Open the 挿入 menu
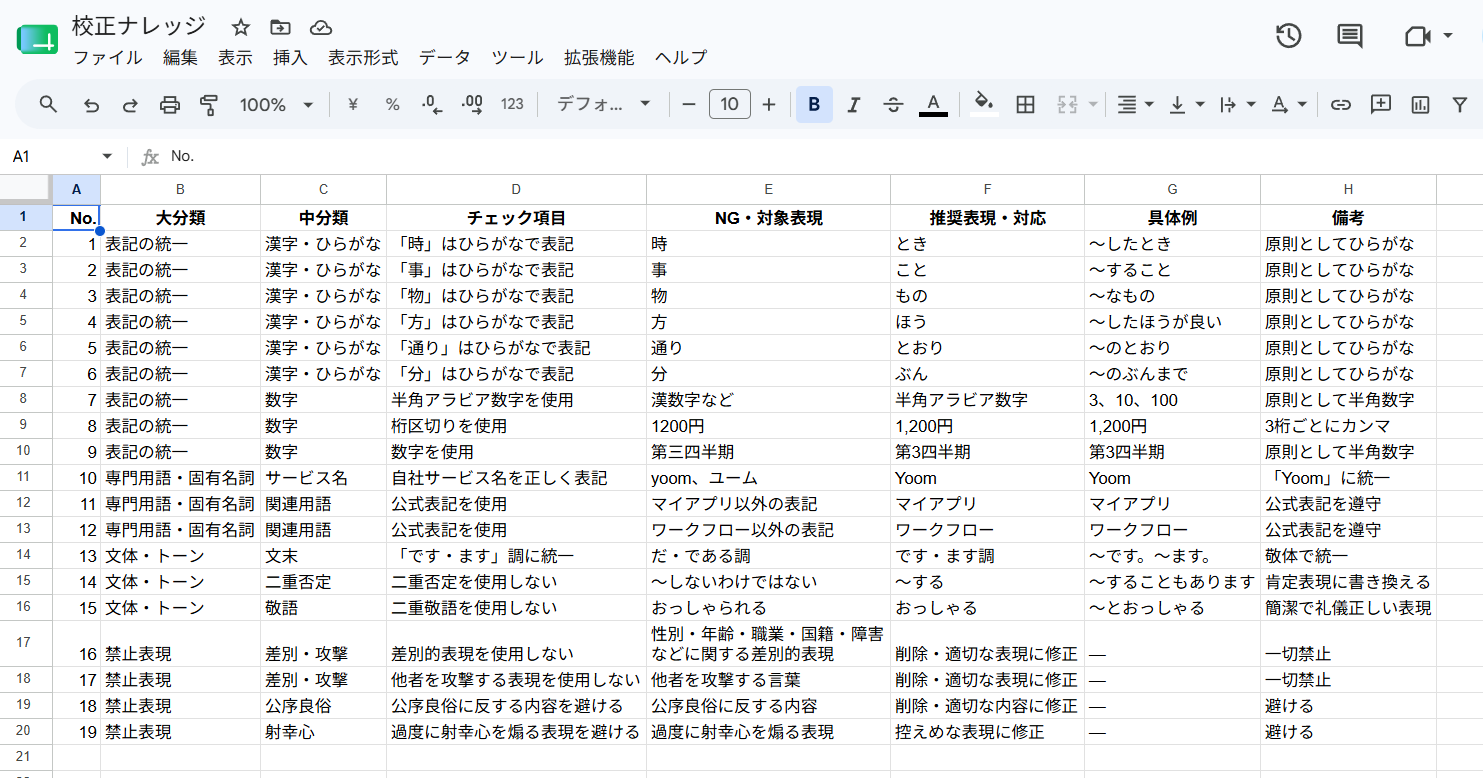The height and width of the screenshot is (778, 1483). pos(290,58)
